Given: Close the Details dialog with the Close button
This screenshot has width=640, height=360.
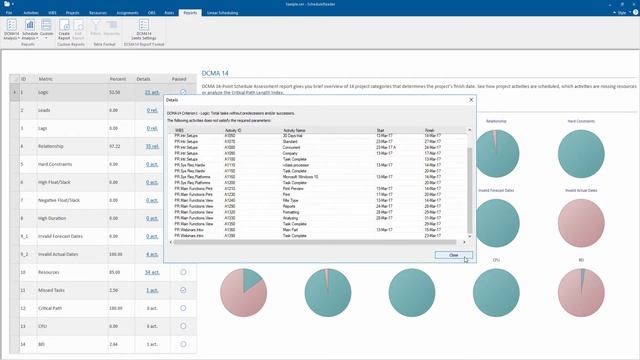Looking at the screenshot, I should pyautogui.click(x=453, y=255).
